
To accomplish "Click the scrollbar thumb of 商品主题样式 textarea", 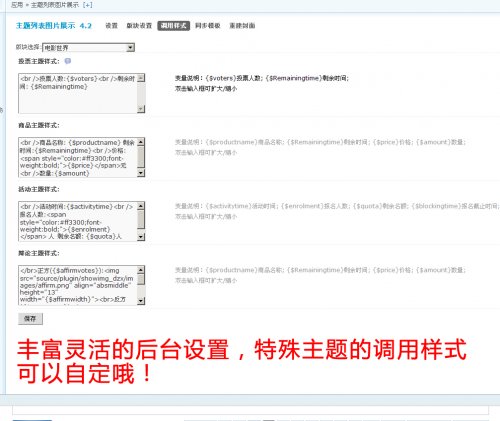I will [x=141, y=157].
